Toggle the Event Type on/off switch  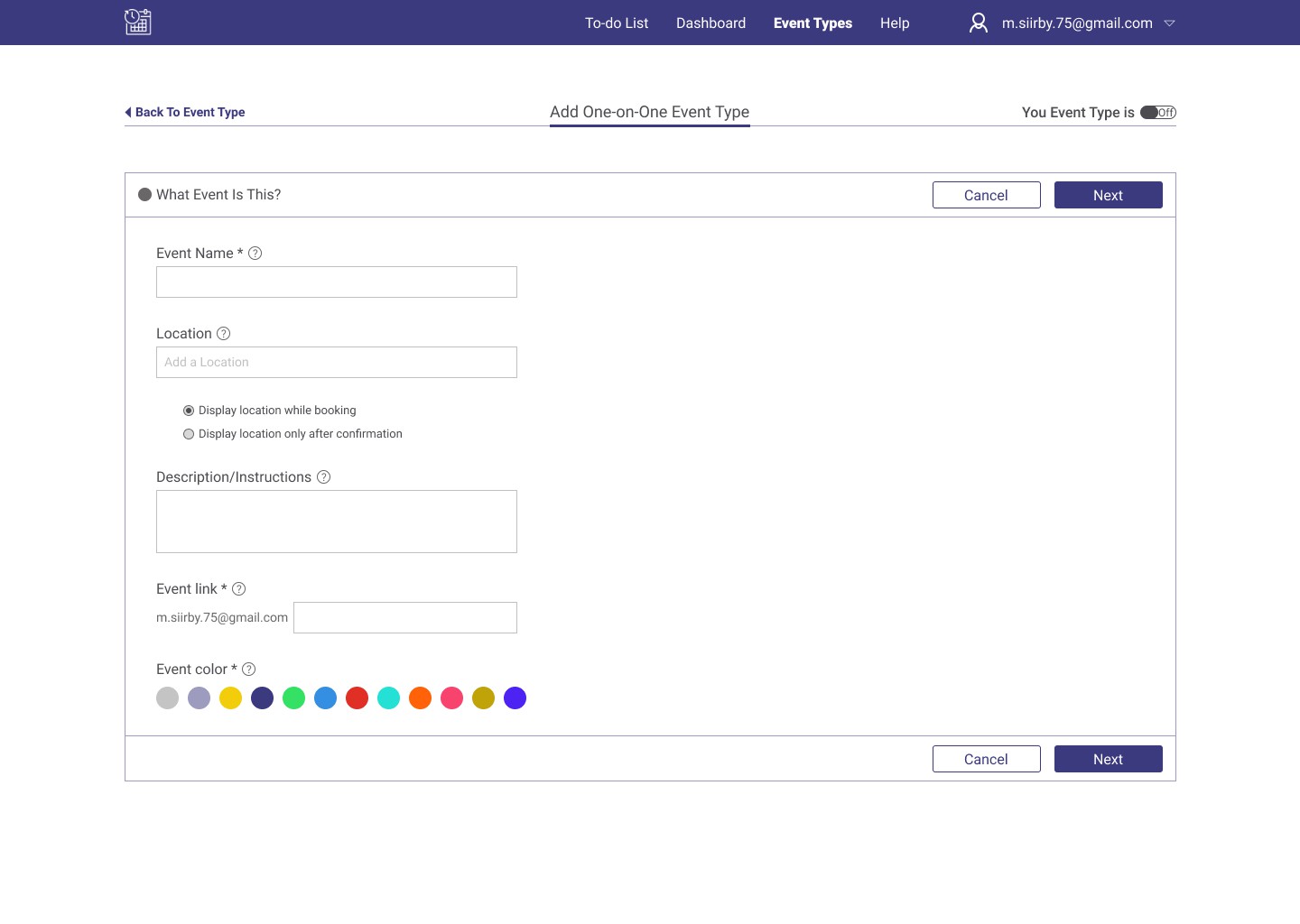click(x=1158, y=113)
